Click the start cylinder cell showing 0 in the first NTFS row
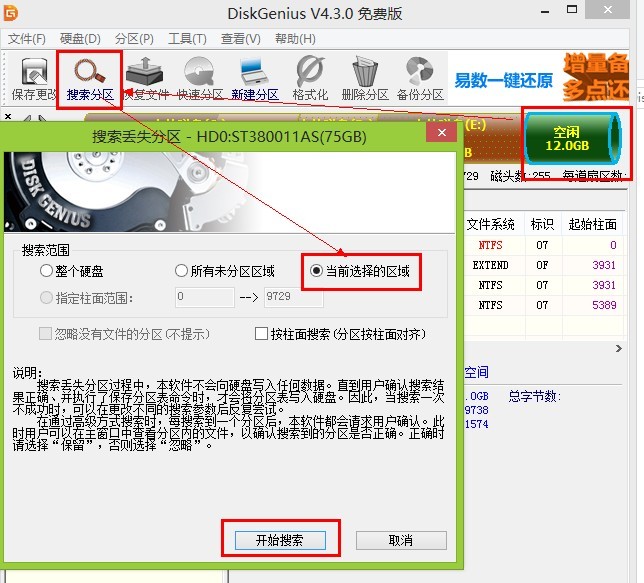The height and width of the screenshot is (583, 644). pos(593,245)
